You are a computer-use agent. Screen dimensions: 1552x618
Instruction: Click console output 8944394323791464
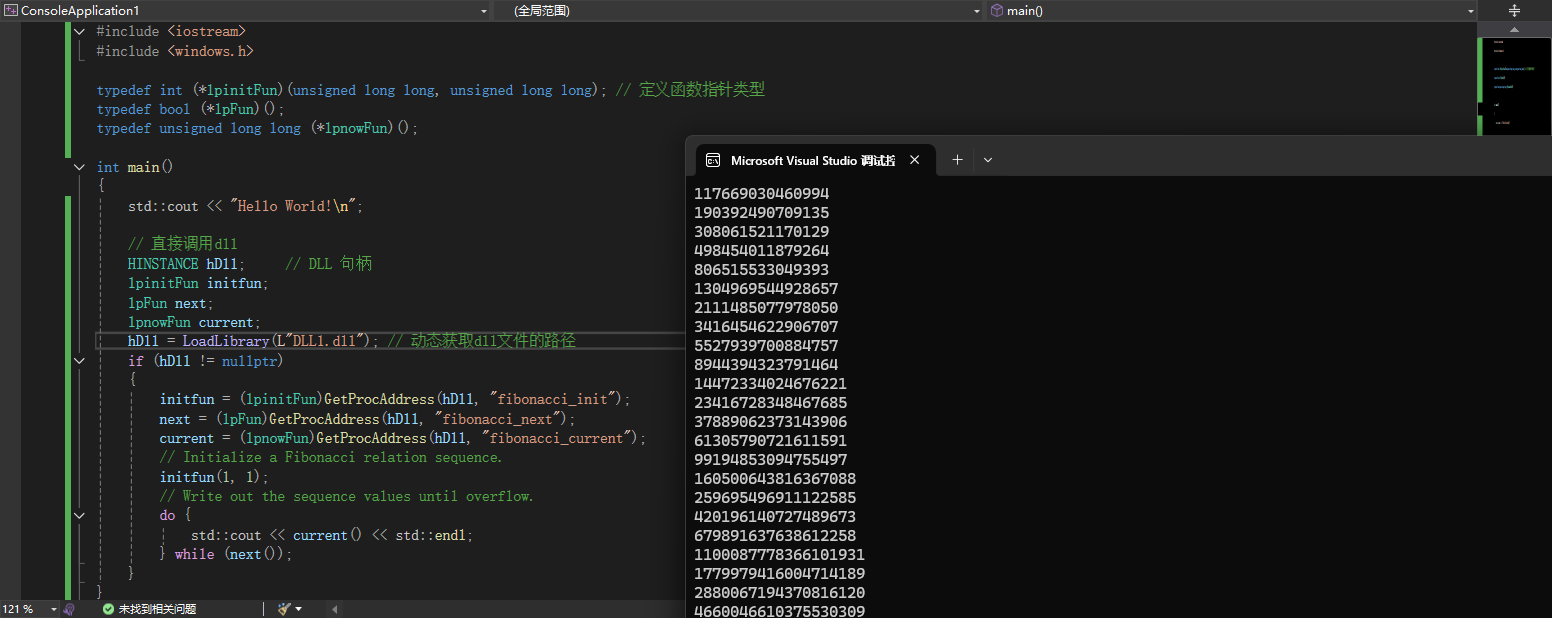(x=766, y=365)
